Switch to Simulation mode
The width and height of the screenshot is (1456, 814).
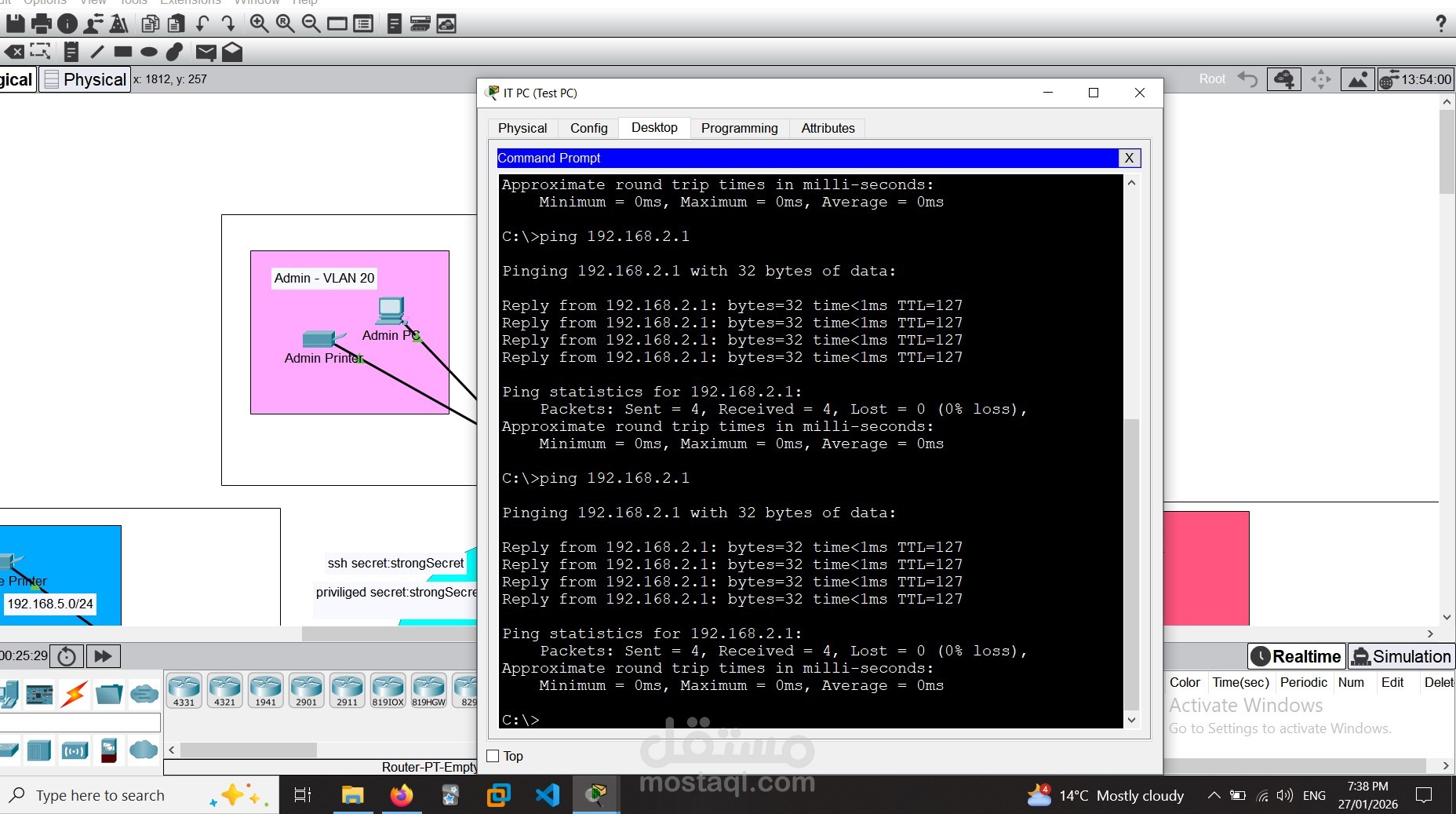(1401, 656)
